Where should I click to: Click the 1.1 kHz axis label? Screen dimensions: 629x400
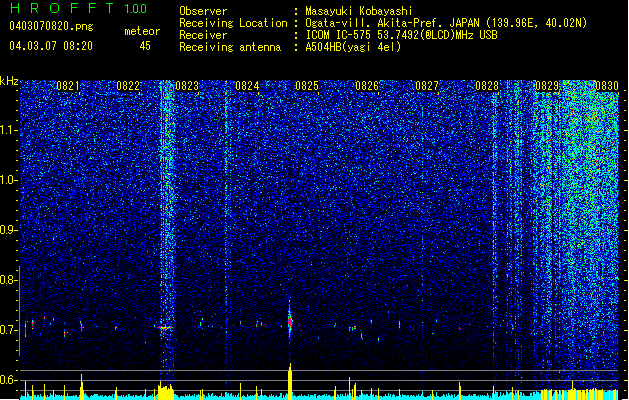coord(9,130)
